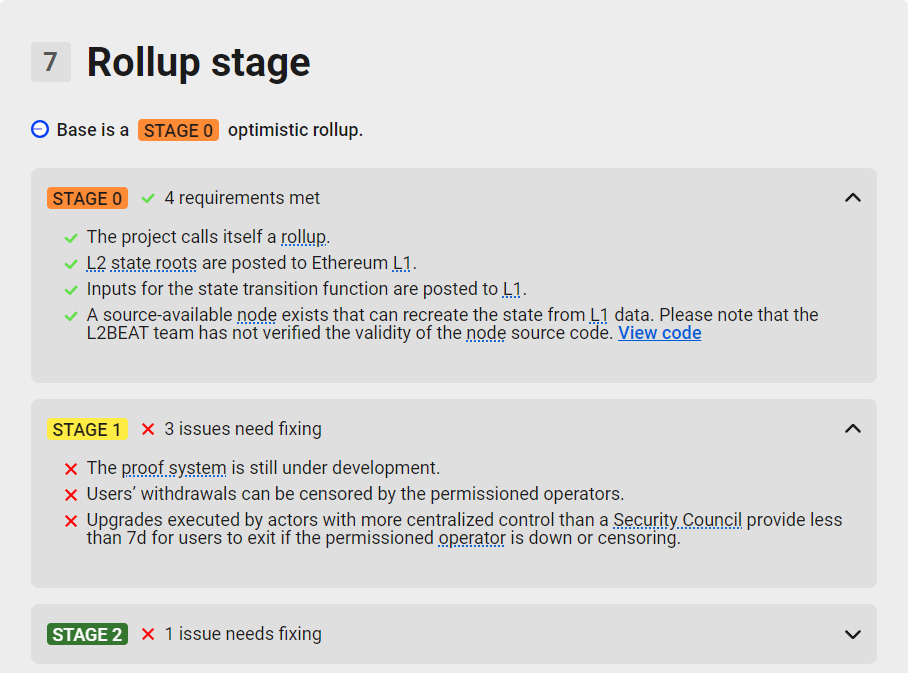
Task: Click the Rollup stage heading
Action: click(x=198, y=62)
